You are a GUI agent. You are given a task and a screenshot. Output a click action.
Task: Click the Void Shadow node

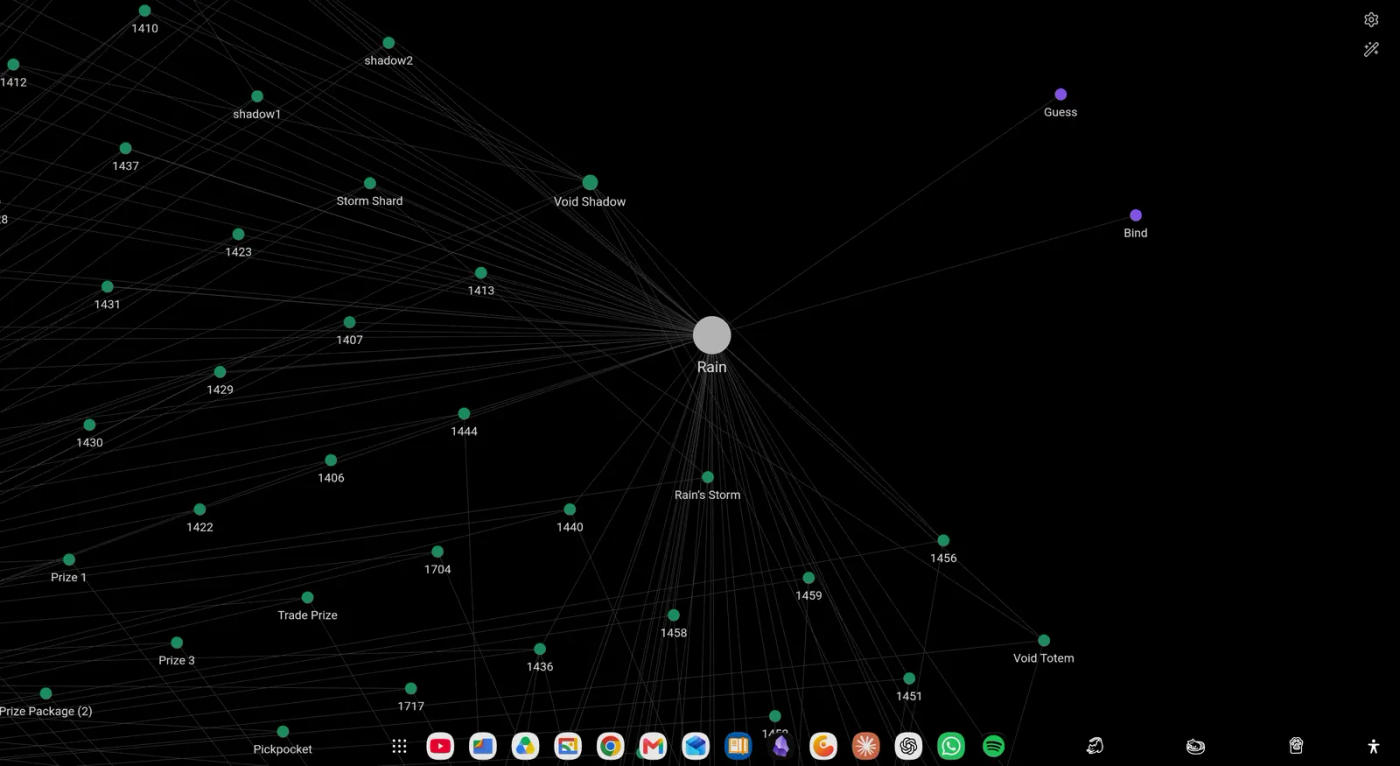[x=590, y=183]
